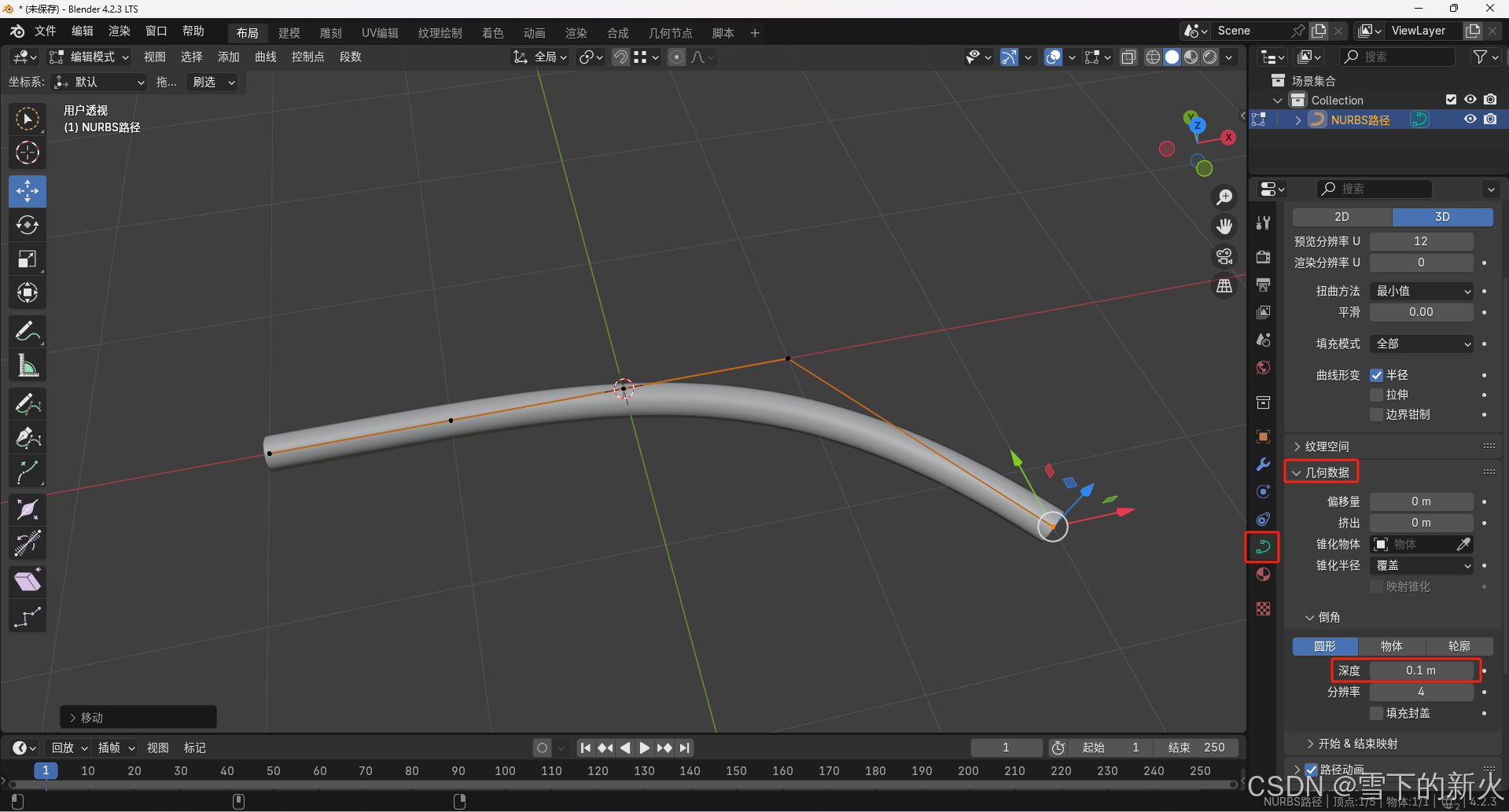Select the Measure tool
Screen dimensions: 1509x812
click(x=28, y=366)
